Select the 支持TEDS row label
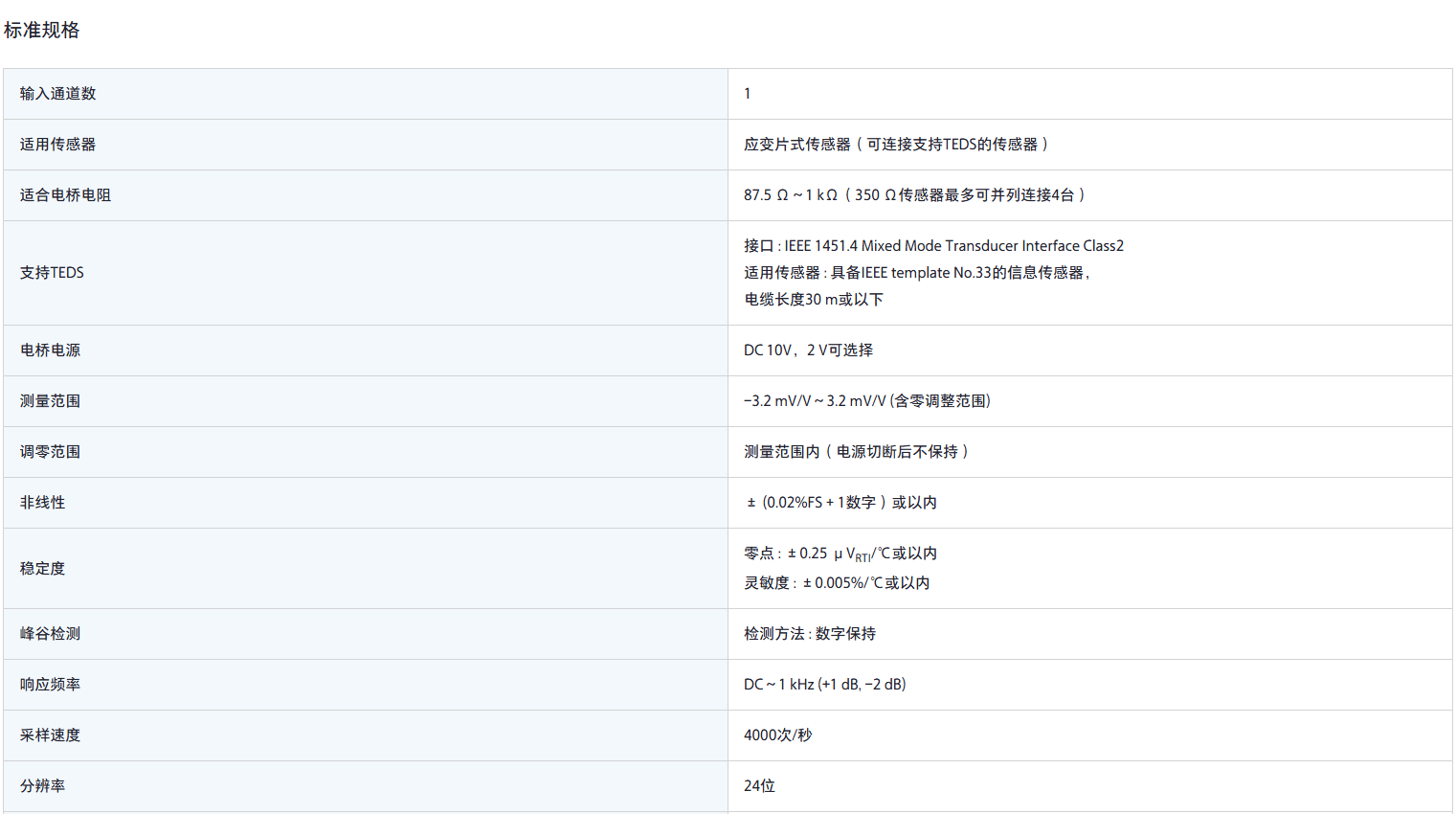The height and width of the screenshot is (814, 1456). pyautogui.click(x=52, y=273)
